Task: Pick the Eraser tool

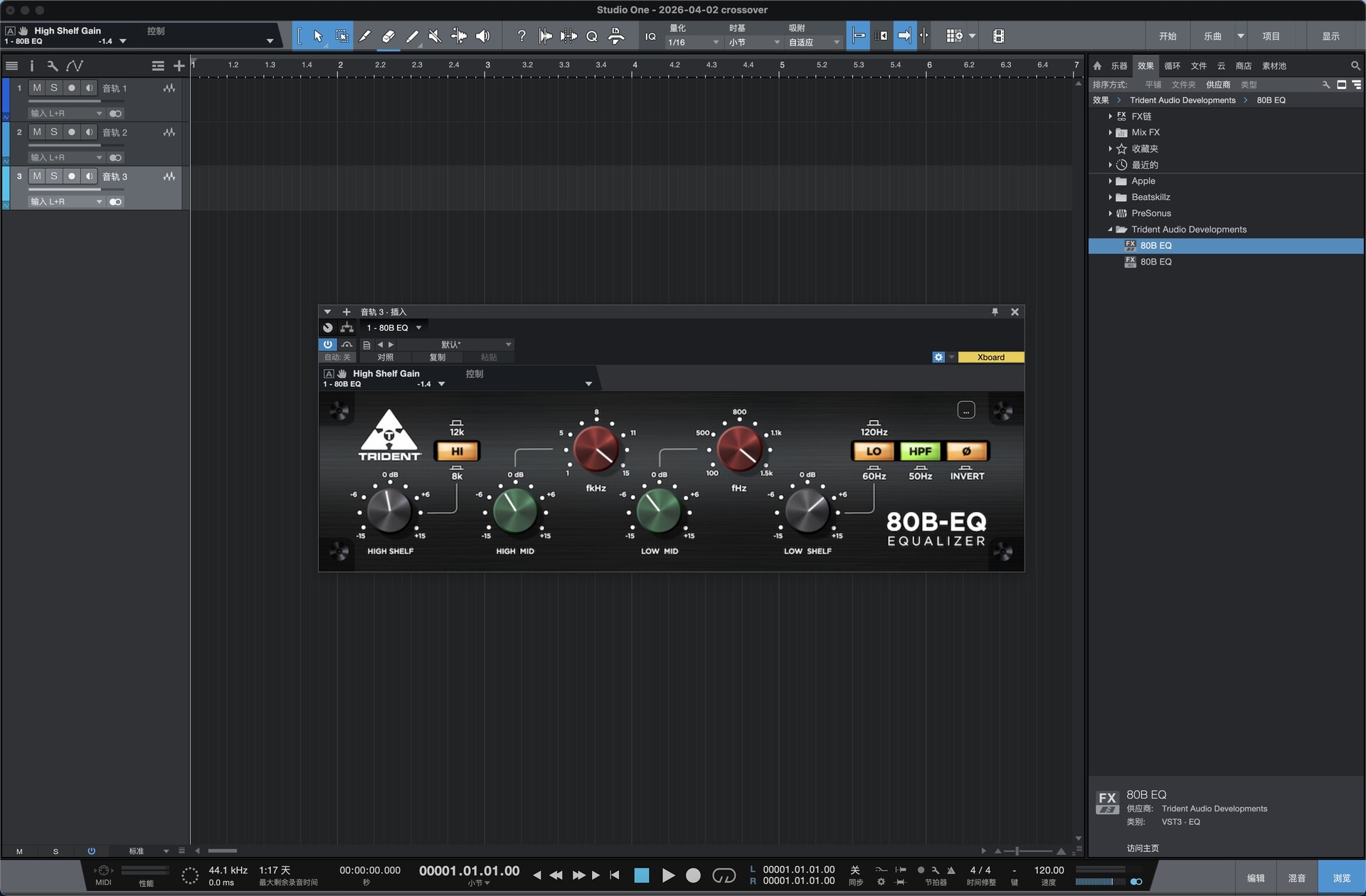Action: (388, 36)
